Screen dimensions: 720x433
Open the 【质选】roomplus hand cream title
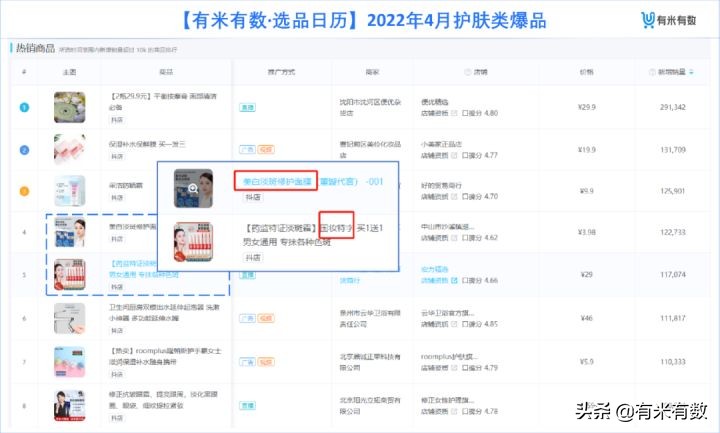click(x=165, y=356)
